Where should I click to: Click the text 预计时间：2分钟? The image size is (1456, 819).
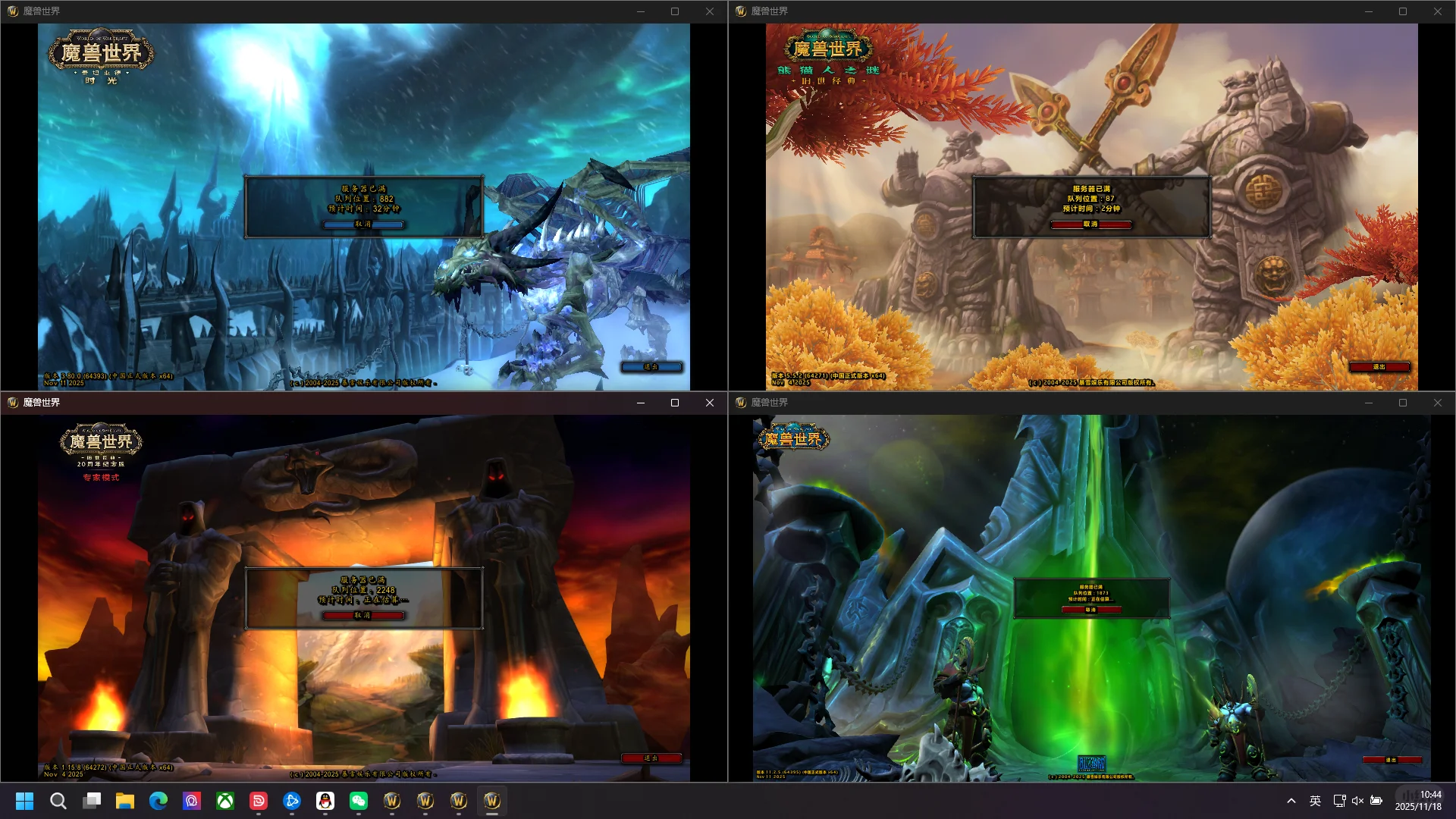[x=1091, y=209]
